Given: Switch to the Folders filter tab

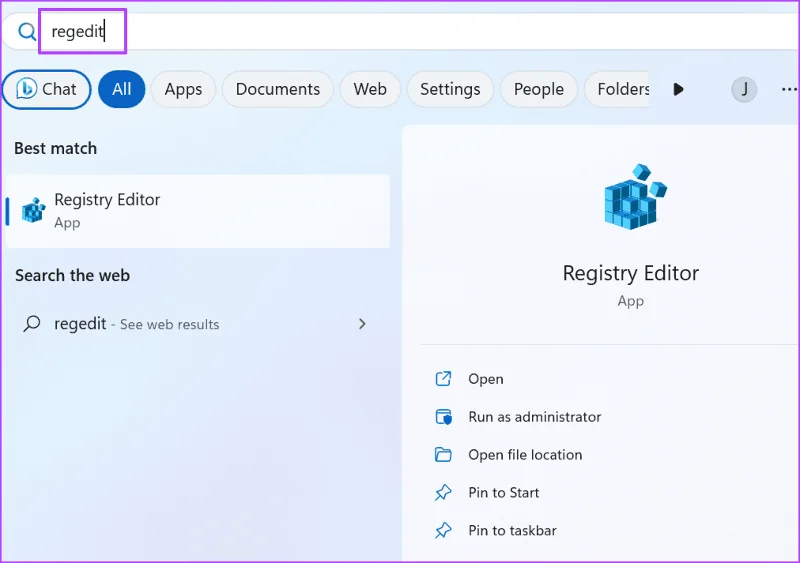Looking at the screenshot, I should pos(617,89).
